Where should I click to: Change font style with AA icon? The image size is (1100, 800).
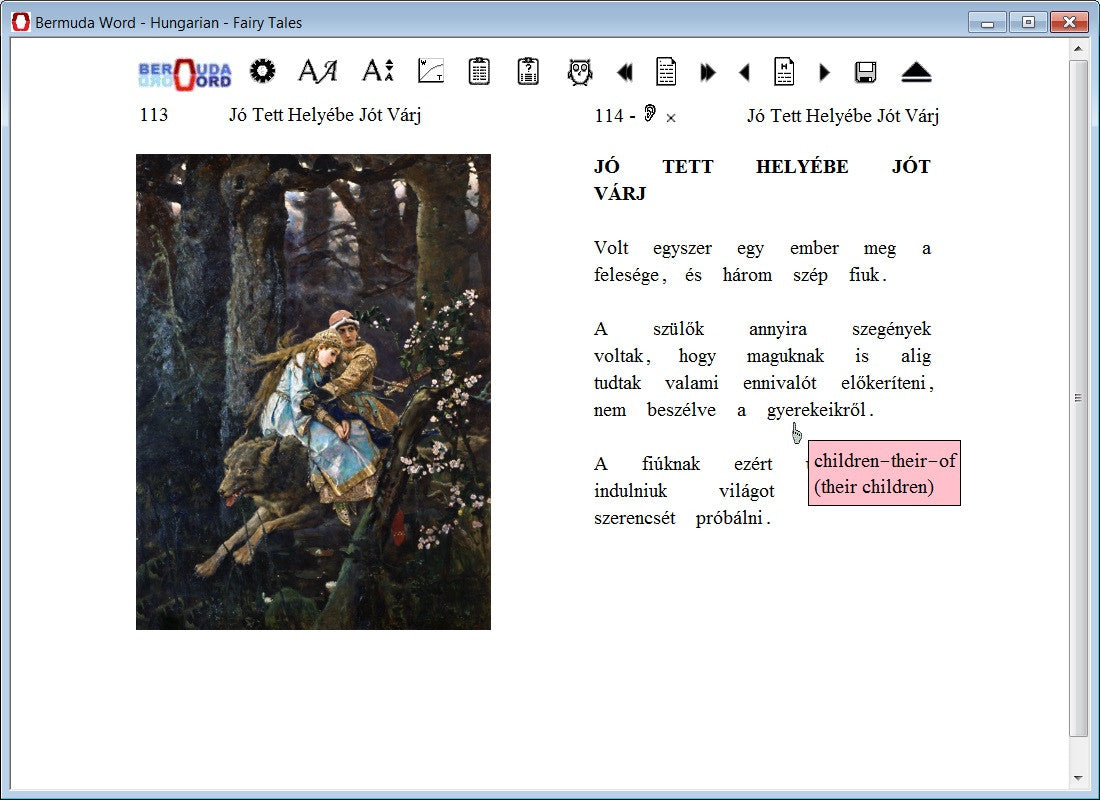[x=318, y=71]
